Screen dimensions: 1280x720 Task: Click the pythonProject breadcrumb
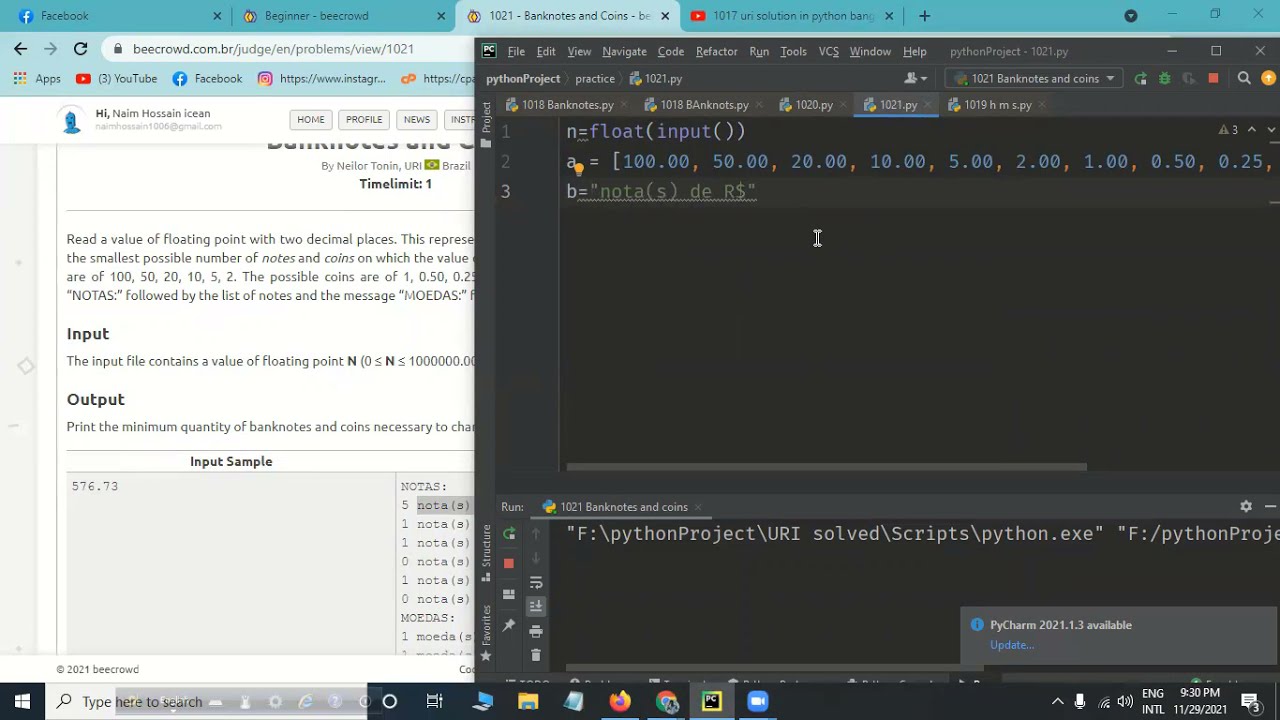523,78
